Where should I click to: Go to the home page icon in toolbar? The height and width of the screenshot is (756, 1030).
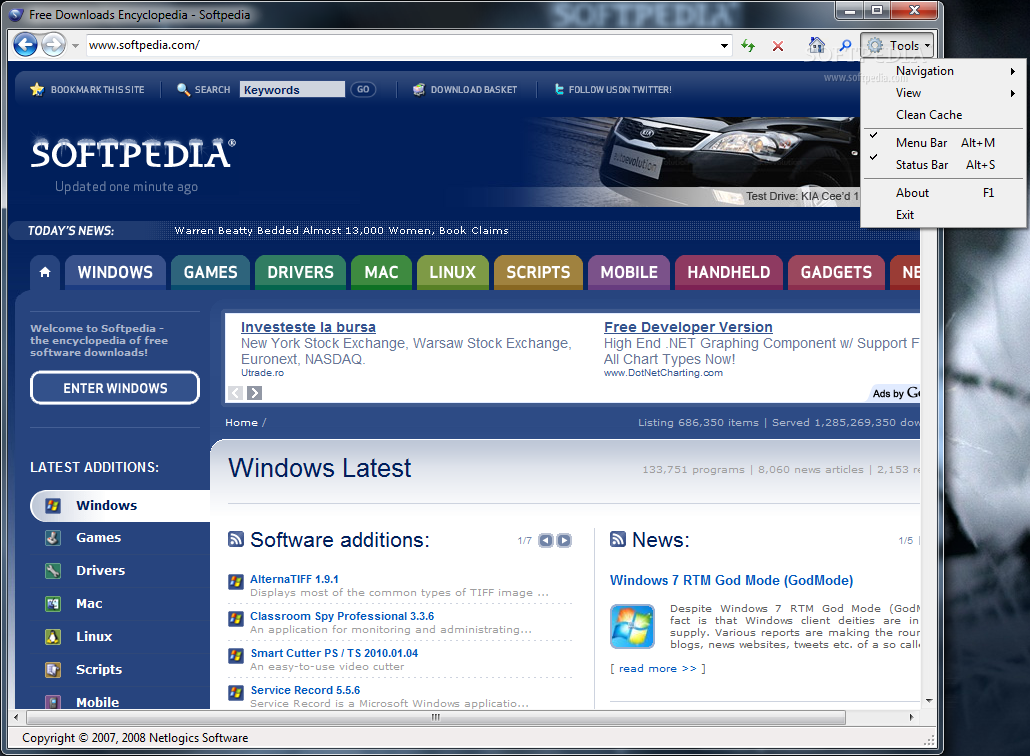817,45
